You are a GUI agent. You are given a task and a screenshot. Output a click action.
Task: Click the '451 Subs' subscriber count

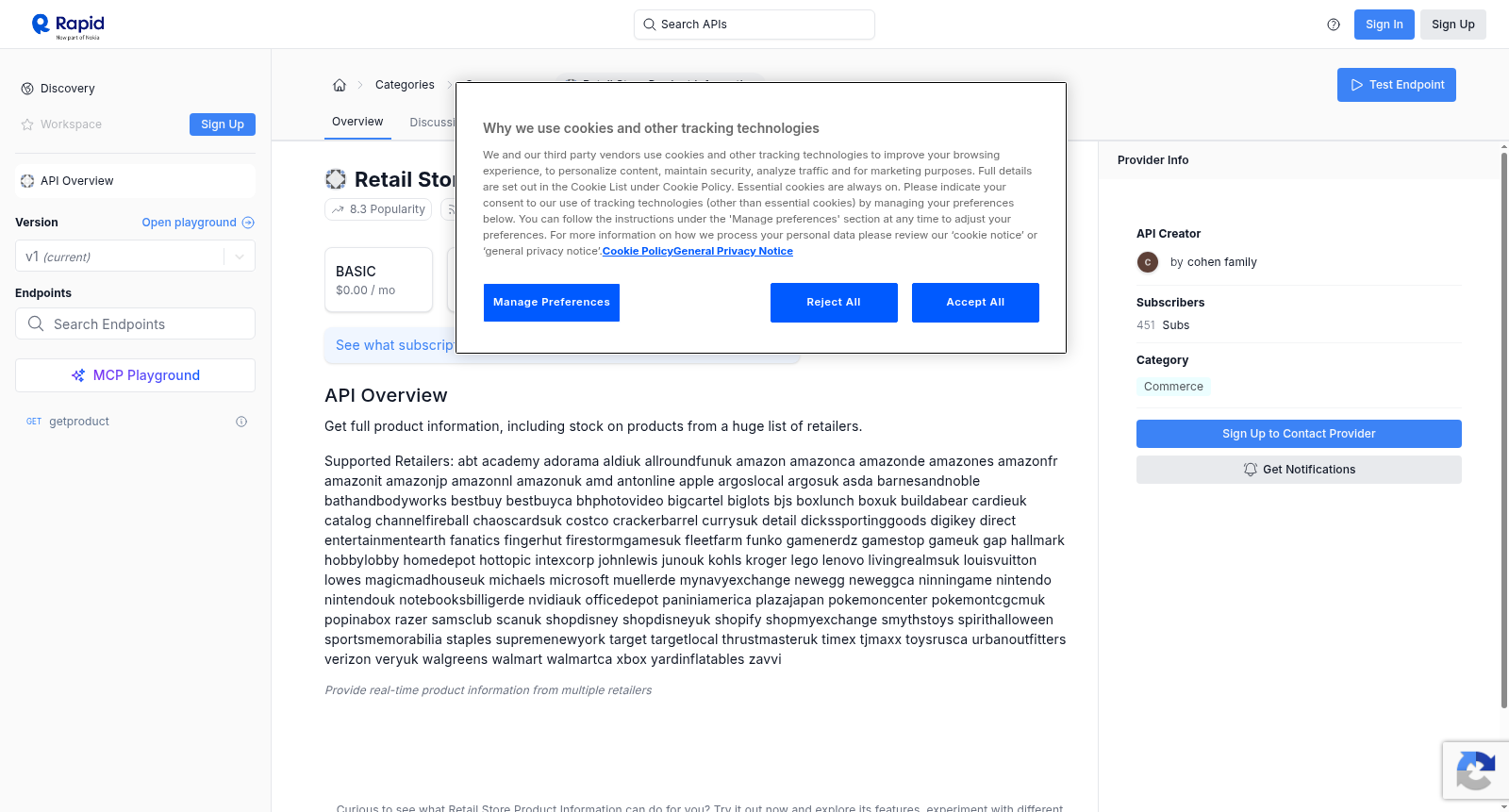(1163, 325)
